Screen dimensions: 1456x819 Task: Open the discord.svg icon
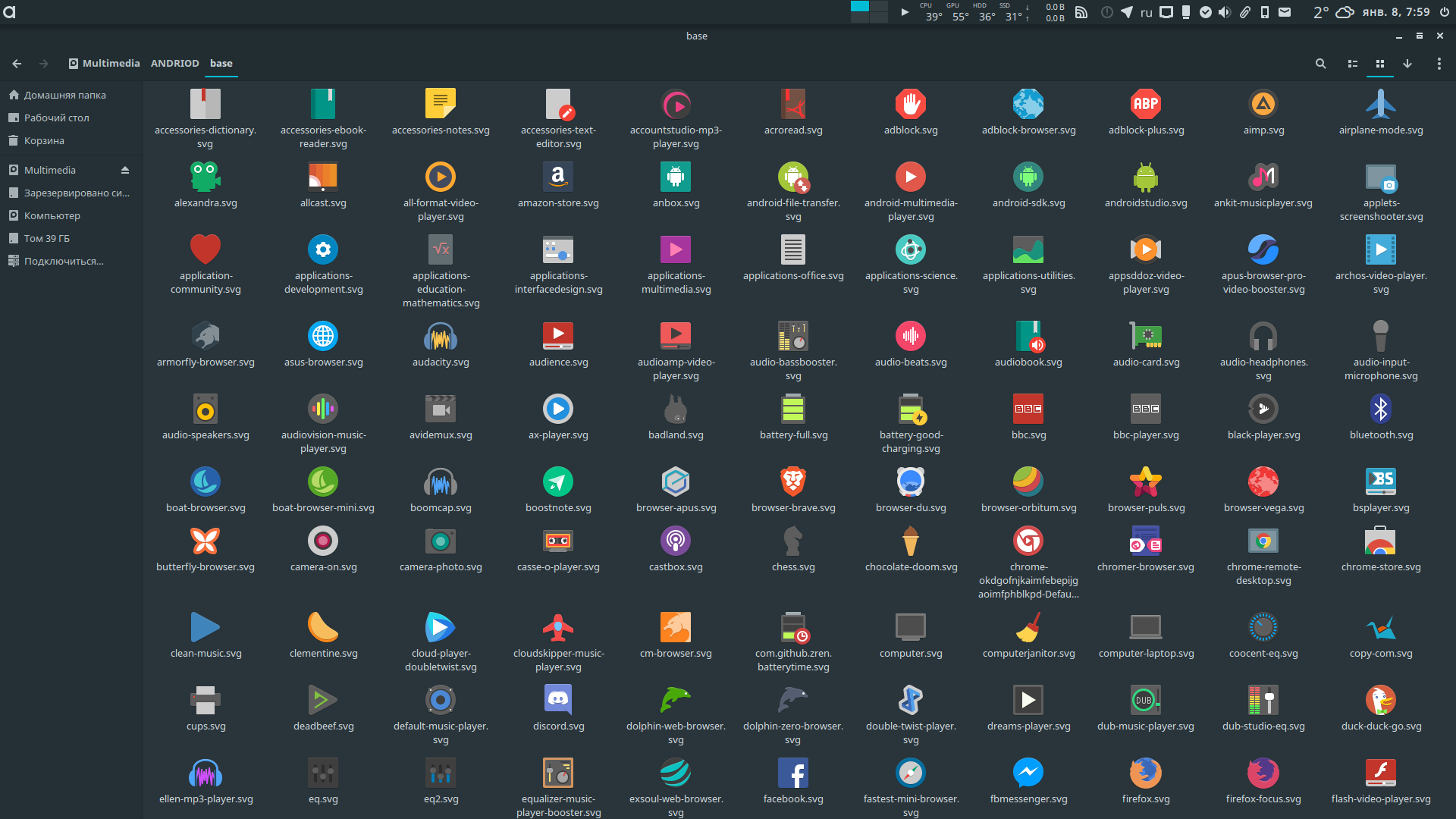(557, 700)
